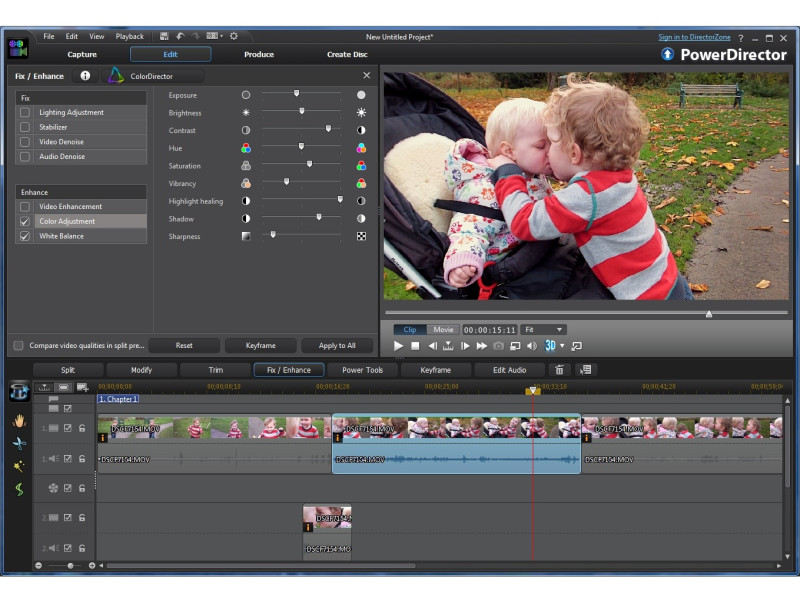This screenshot has width=800, height=600.
Task: Click the scissors Magic Cut icon
Action: coord(19,443)
